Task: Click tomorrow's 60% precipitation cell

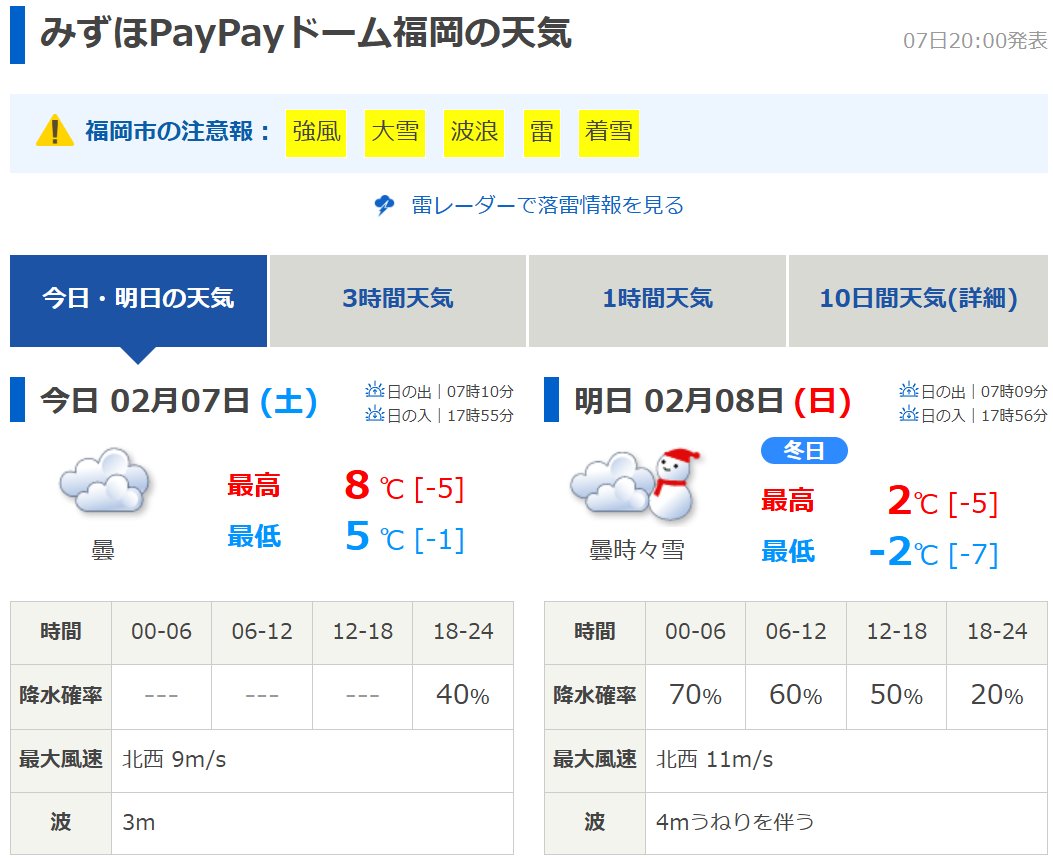Action: (x=796, y=696)
